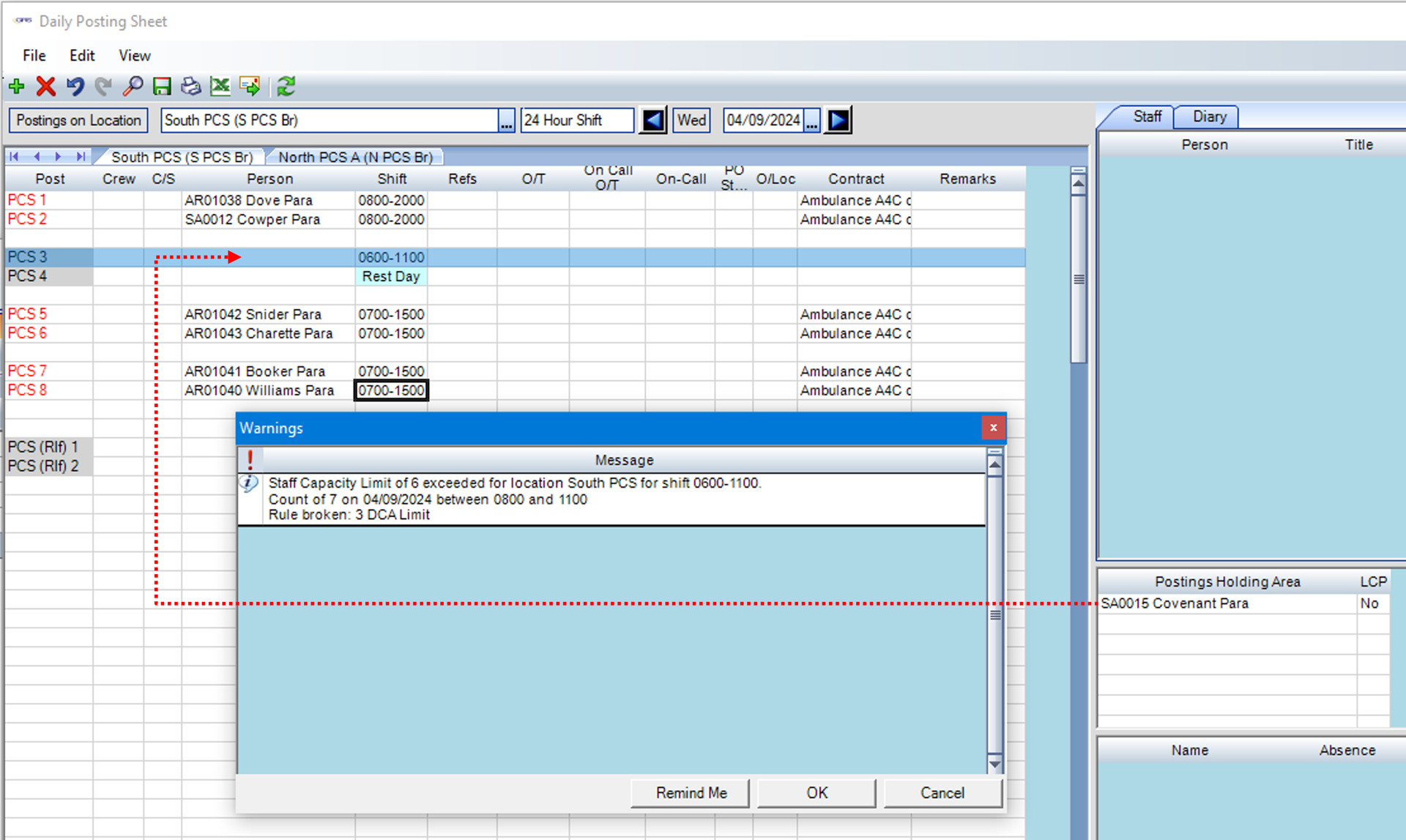Open the Edit menu
The width and height of the screenshot is (1406, 840).
coord(82,56)
